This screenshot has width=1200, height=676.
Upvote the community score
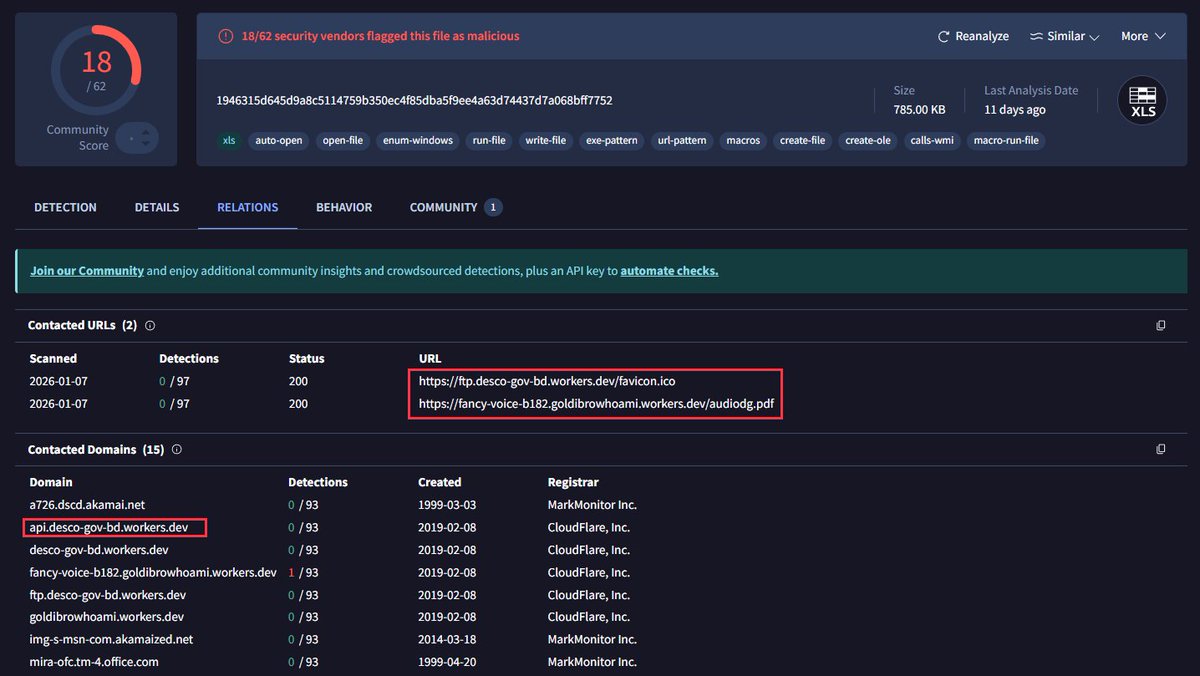click(146, 131)
